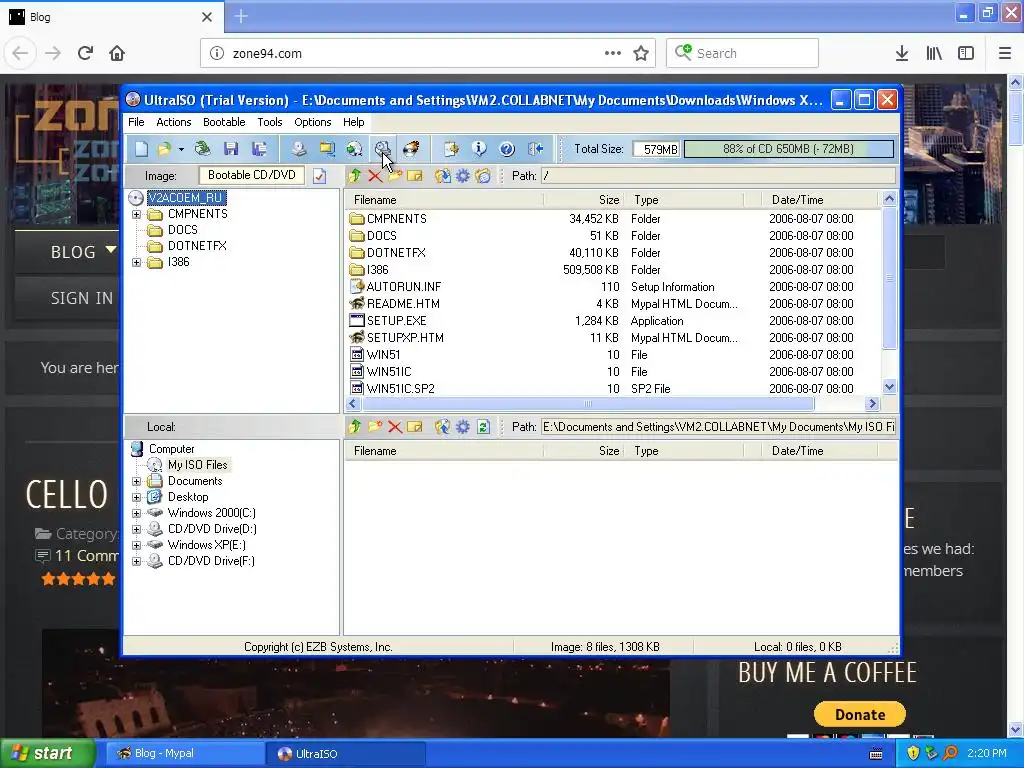Click red Delete icon in Local pane toolbar
Image resolution: width=1024 pixels, height=768 pixels.
(395, 427)
